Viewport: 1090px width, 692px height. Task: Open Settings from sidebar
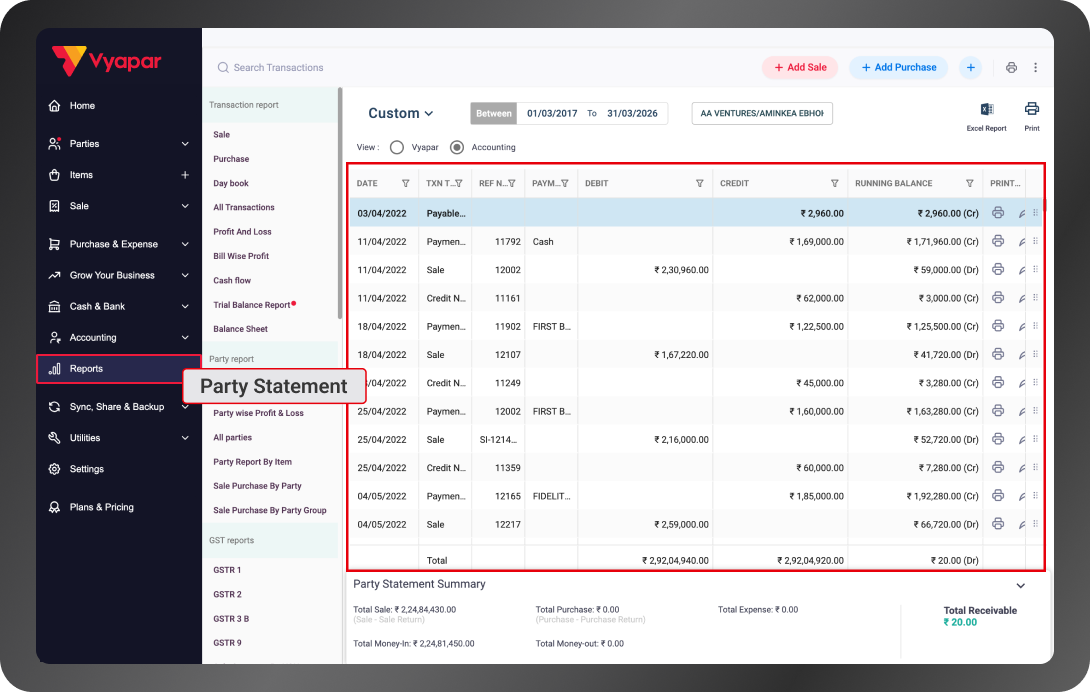(x=86, y=469)
